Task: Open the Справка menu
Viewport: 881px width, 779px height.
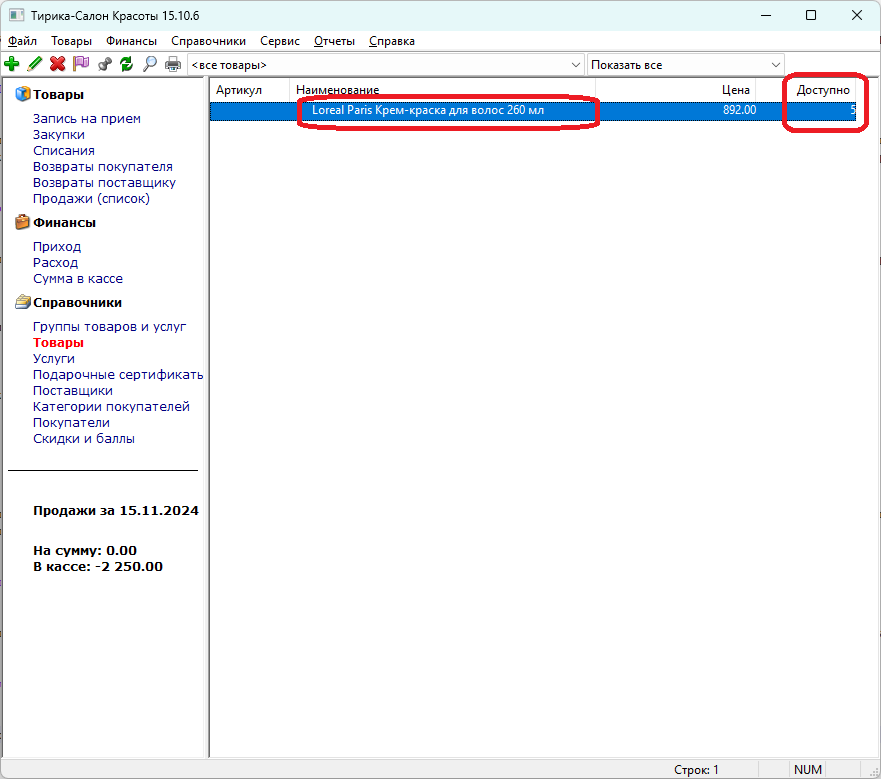Action: (392, 41)
